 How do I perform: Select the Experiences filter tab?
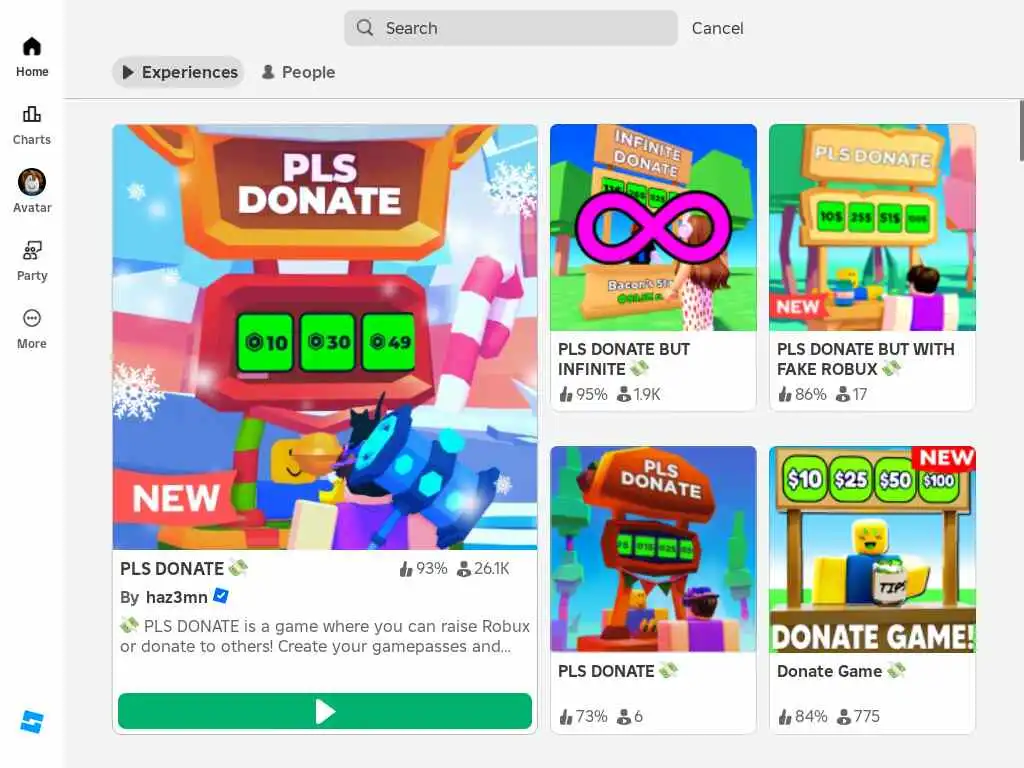[178, 72]
